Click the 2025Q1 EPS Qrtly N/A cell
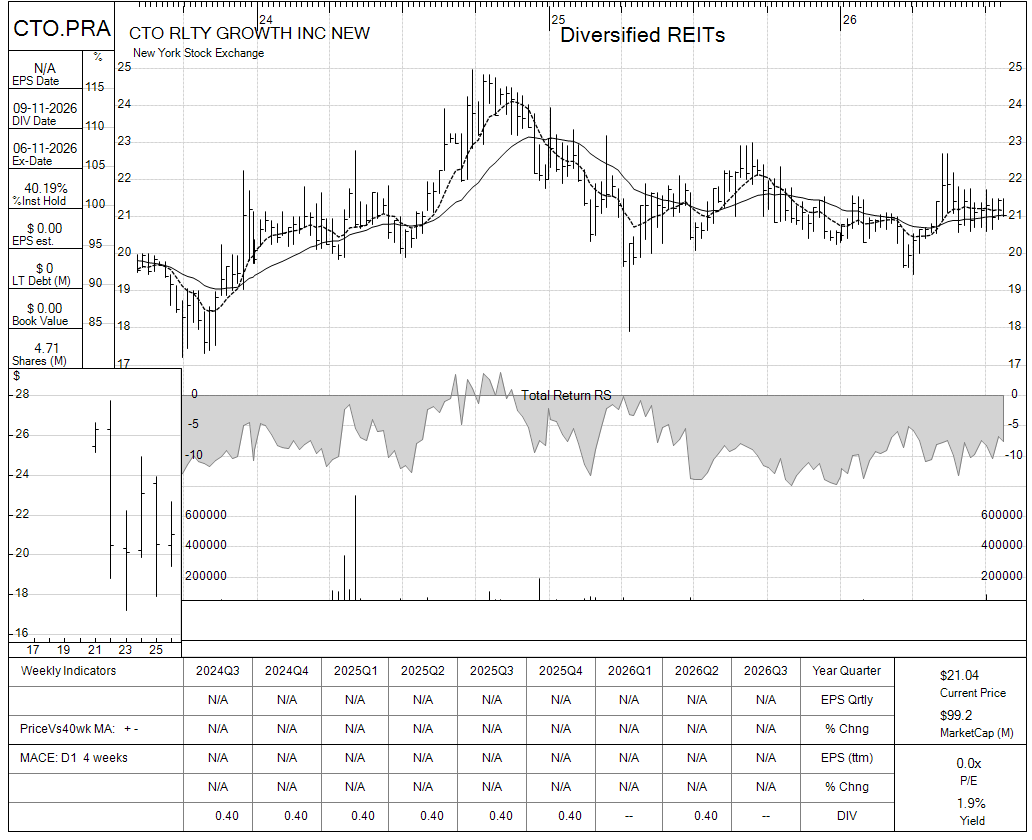1032x840 pixels. tap(355, 700)
